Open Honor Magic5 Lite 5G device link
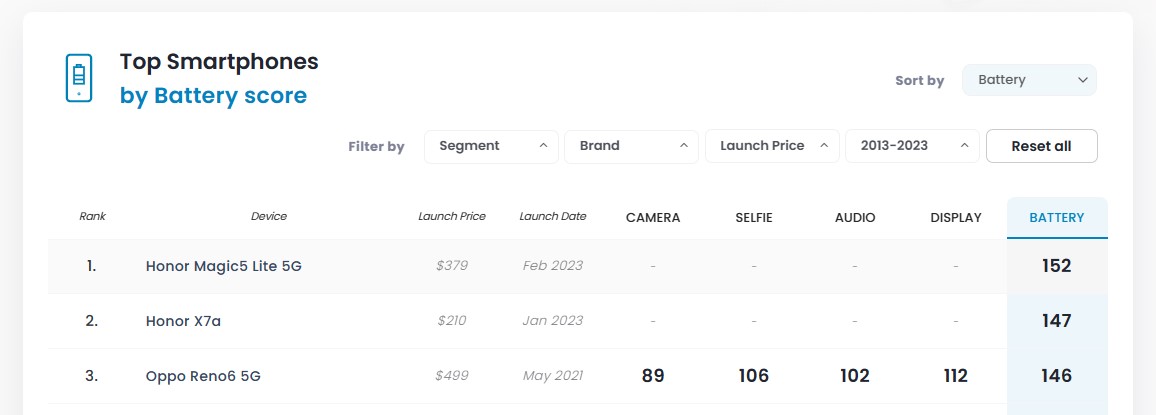Viewport: 1156px width, 415px height. click(224, 266)
